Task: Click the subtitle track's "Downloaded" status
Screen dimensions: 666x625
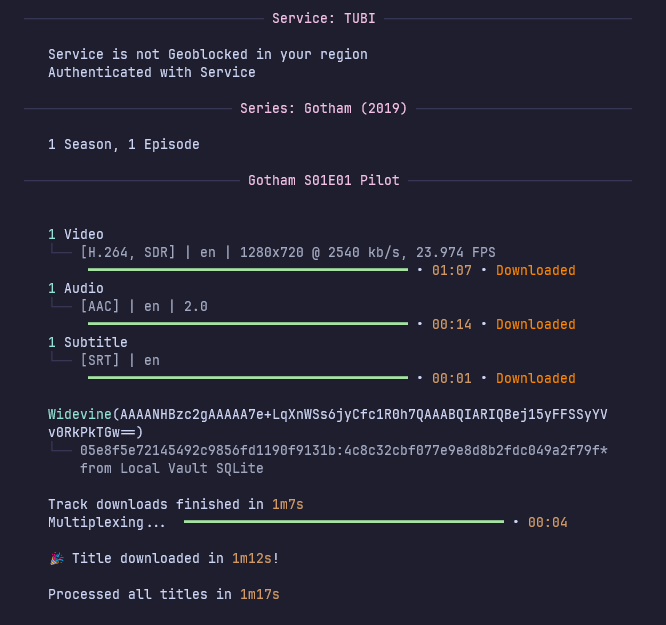Action: (x=535, y=378)
